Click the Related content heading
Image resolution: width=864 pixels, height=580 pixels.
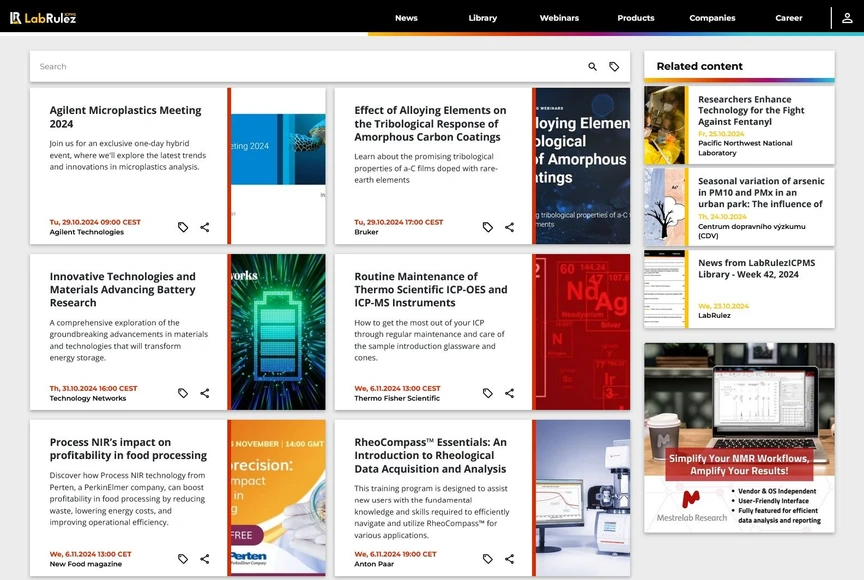click(699, 66)
